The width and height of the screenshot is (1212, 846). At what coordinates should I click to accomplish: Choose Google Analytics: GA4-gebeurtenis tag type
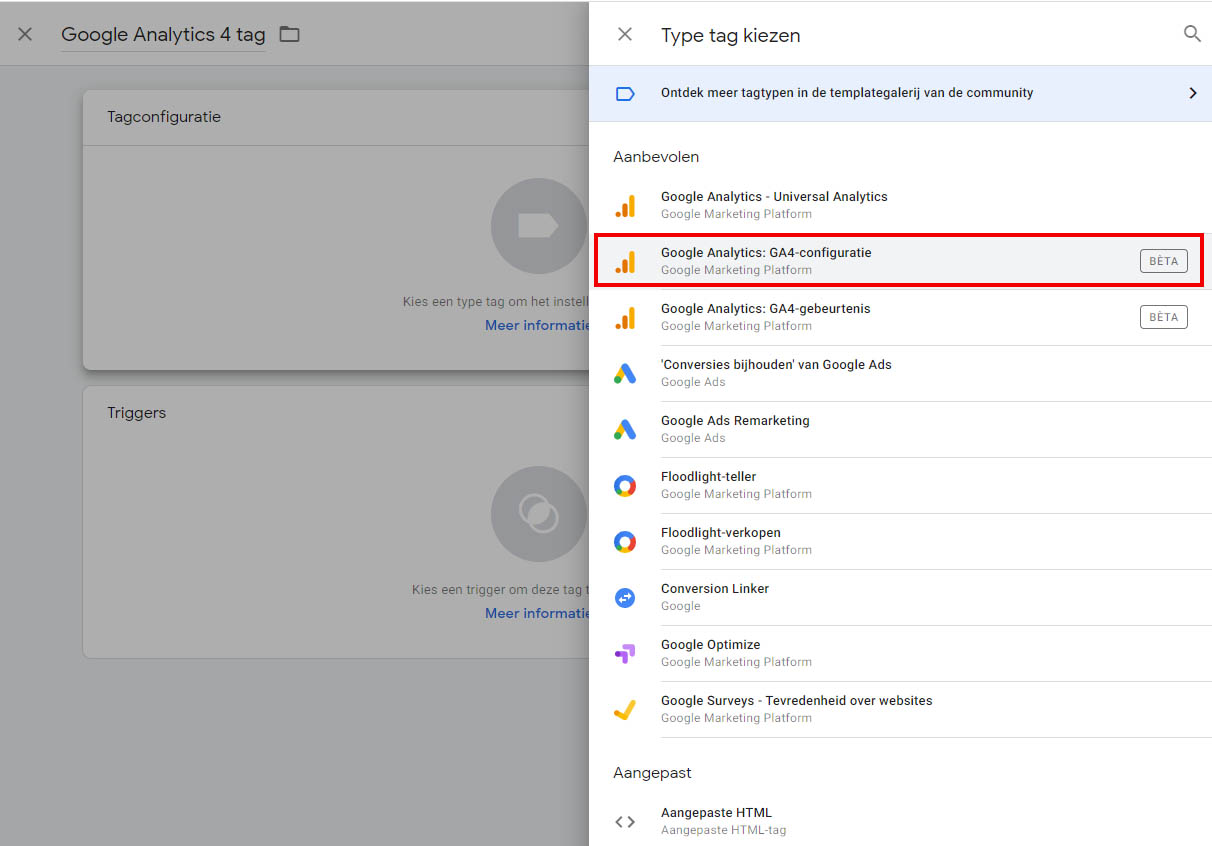click(766, 317)
